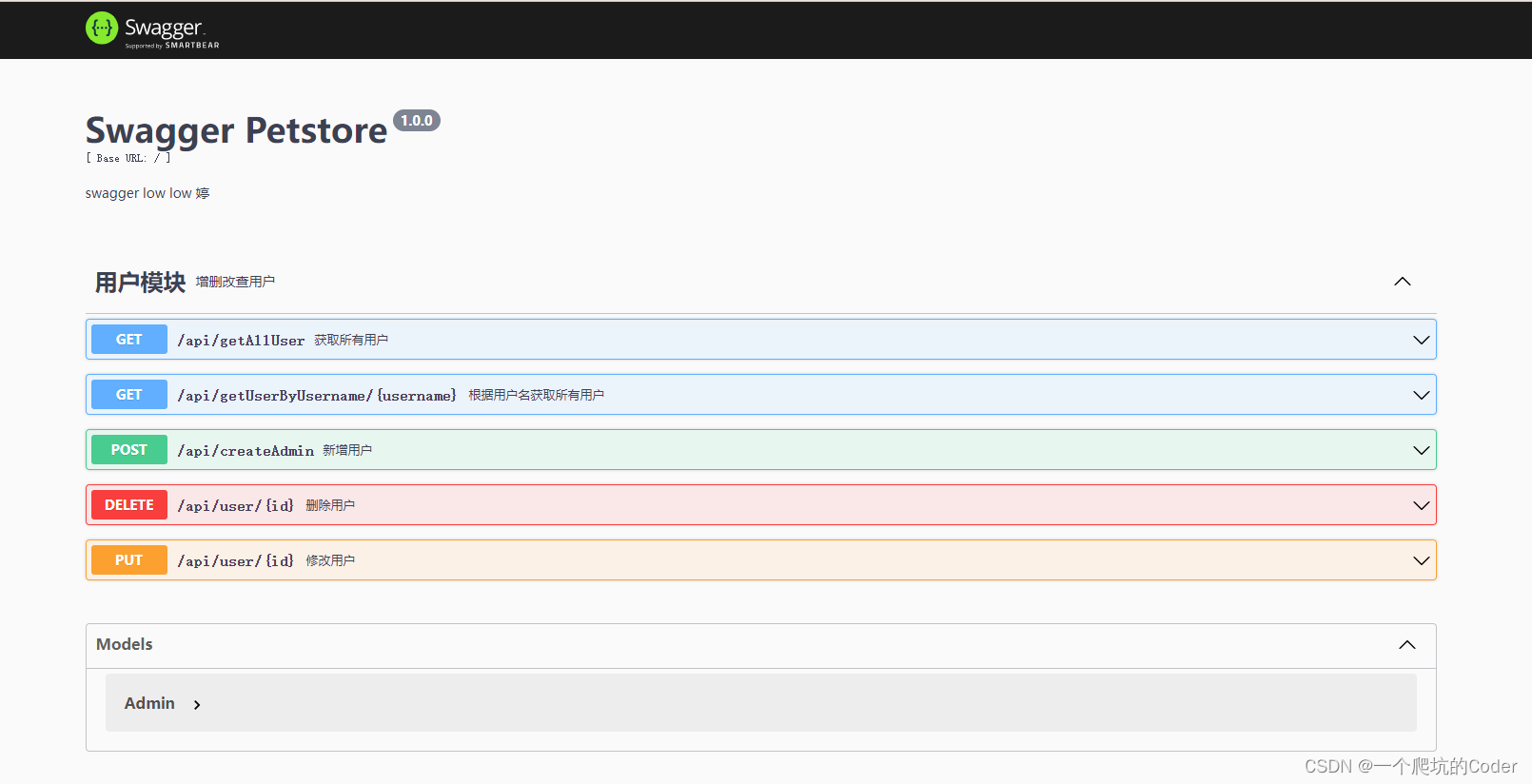Screen dimensions: 1532x784
Task: Expand the DELETE /api/user/{id} row arrow
Action: coord(1422,505)
